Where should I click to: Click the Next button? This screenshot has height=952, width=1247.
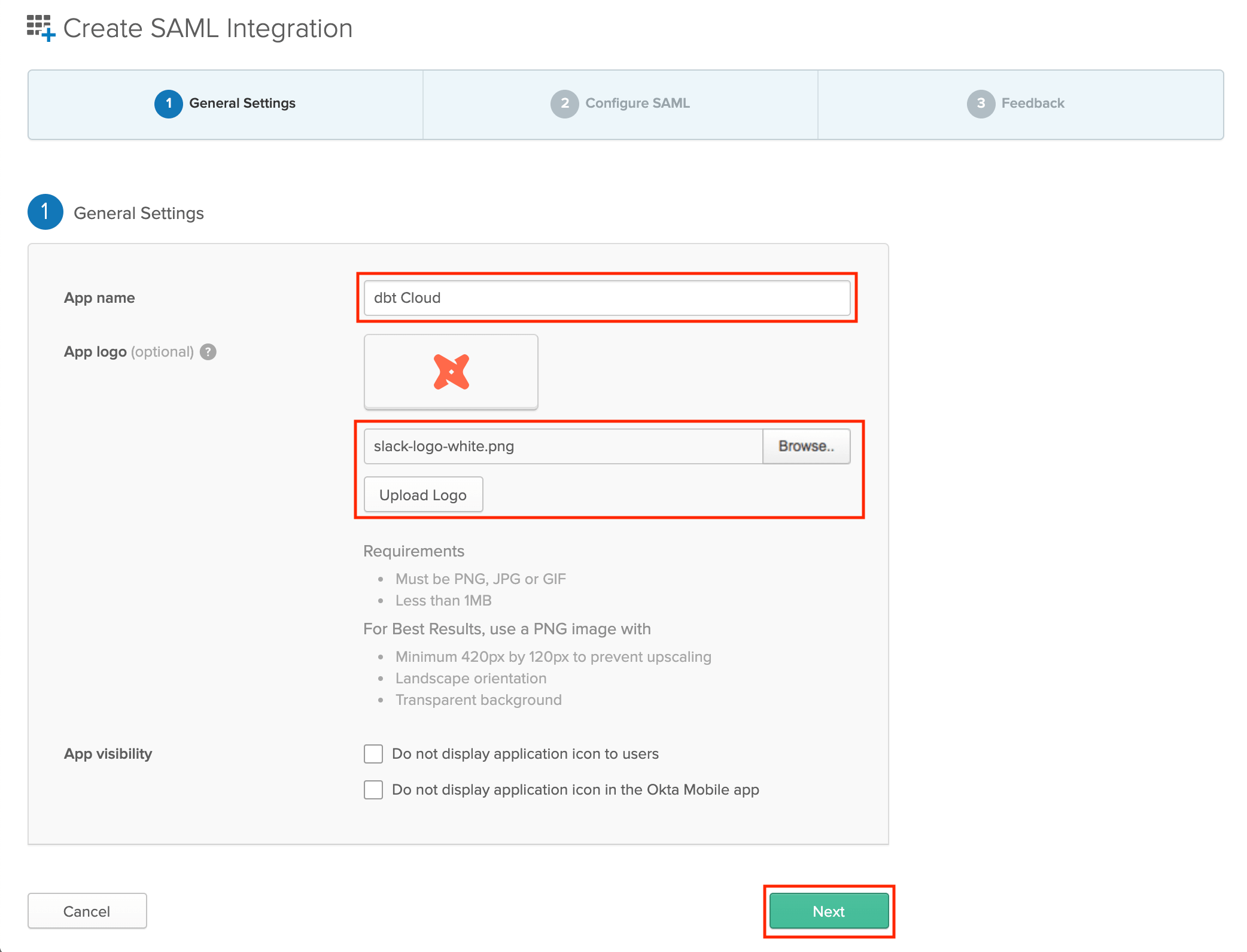pos(829,911)
